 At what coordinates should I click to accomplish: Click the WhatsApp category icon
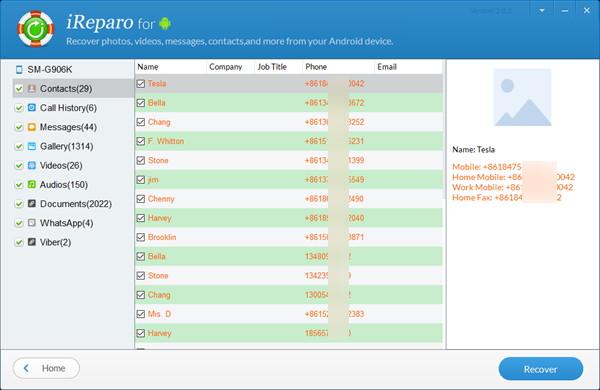[32, 223]
